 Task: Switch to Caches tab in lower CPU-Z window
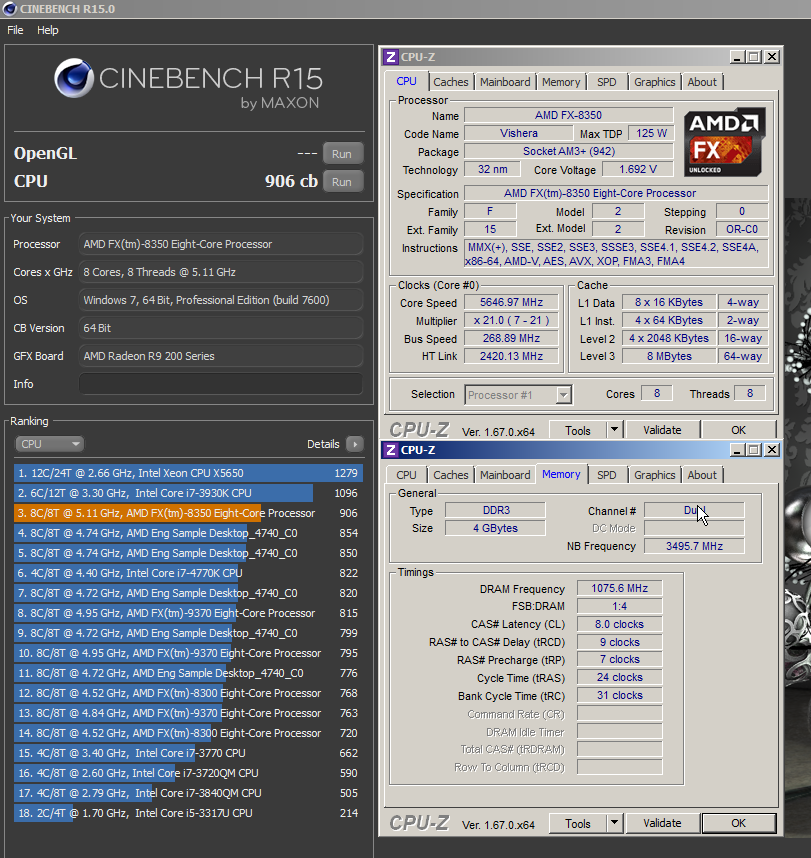[451, 475]
